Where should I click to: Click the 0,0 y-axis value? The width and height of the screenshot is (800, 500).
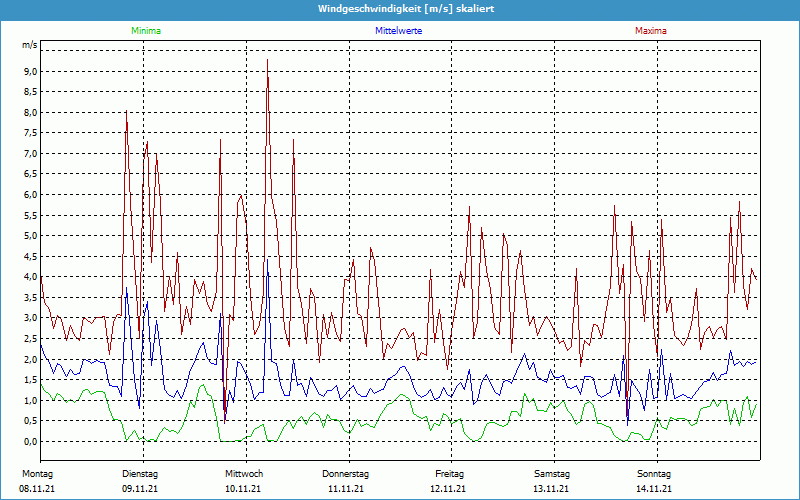[x=31, y=441]
